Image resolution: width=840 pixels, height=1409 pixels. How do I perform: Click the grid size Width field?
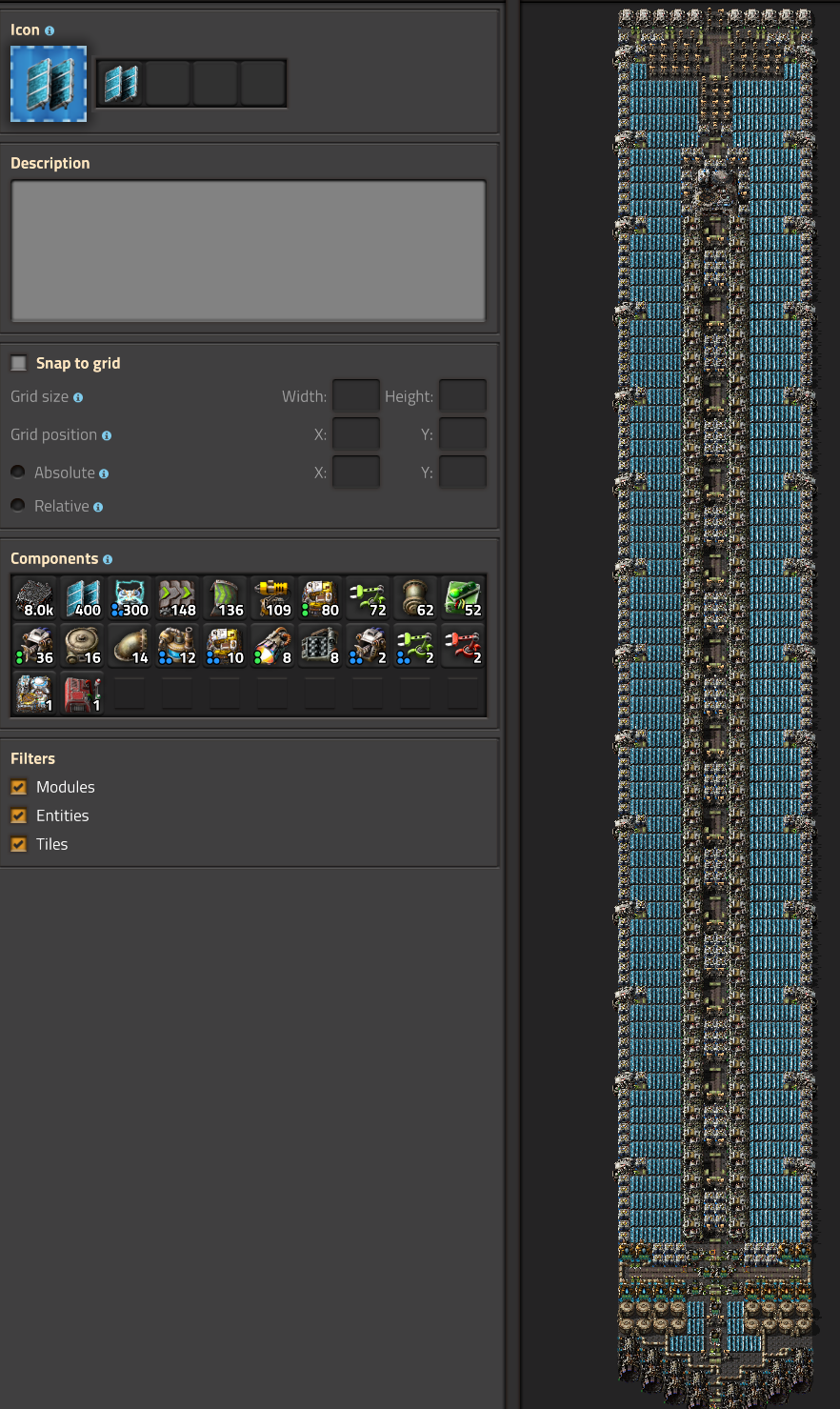pos(355,396)
